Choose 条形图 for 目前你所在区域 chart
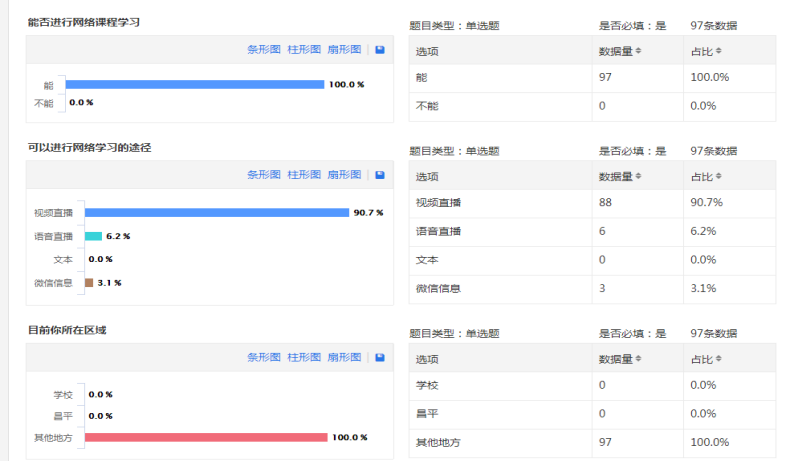790x461 pixels. pyautogui.click(x=264, y=357)
